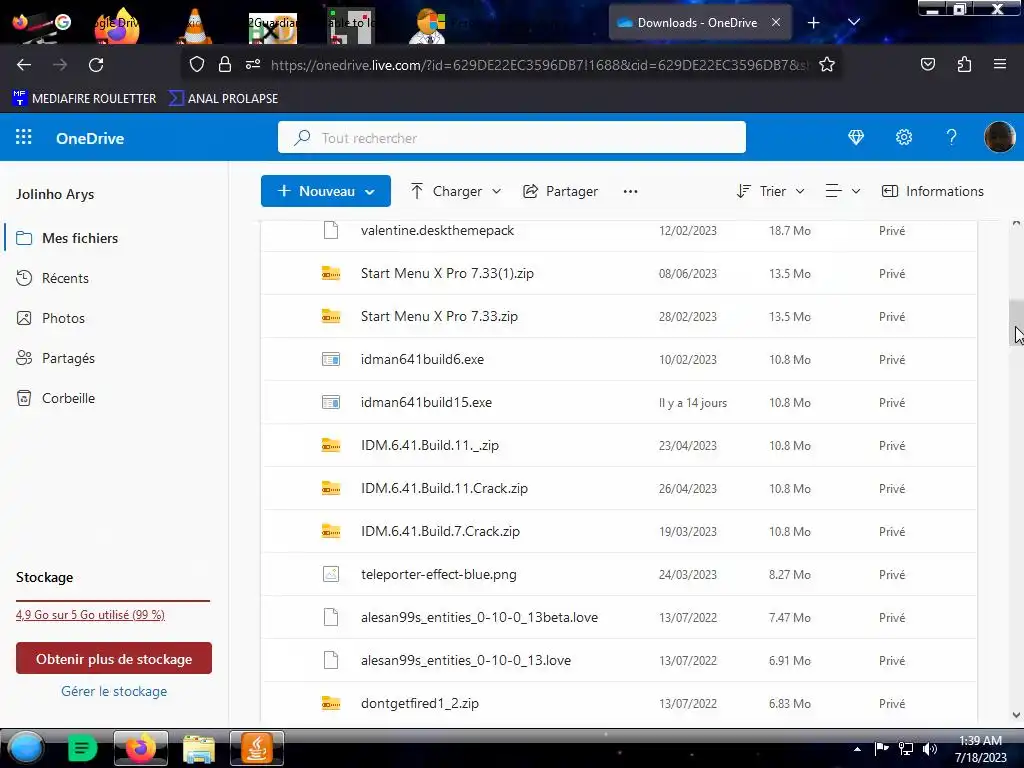Click the exe icon of idman641build6.exe

(331, 359)
